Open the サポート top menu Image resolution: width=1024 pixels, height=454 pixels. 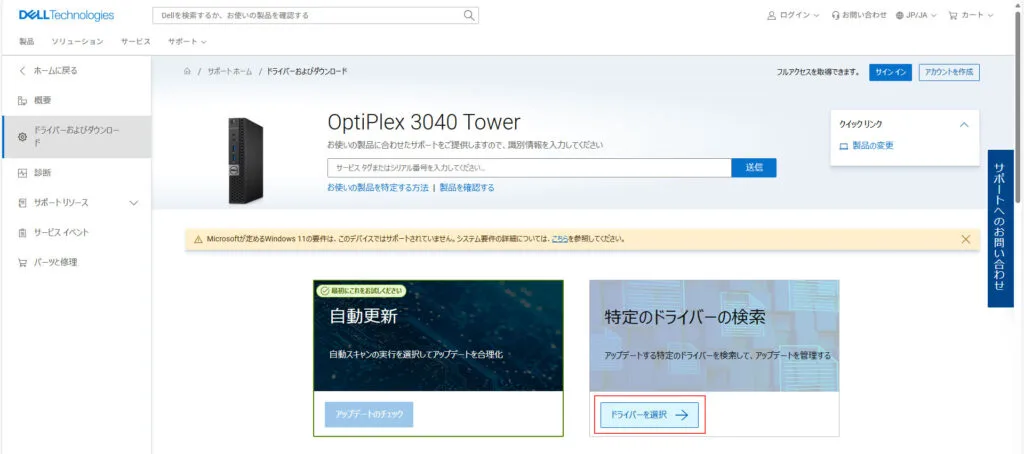[x=187, y=41]
